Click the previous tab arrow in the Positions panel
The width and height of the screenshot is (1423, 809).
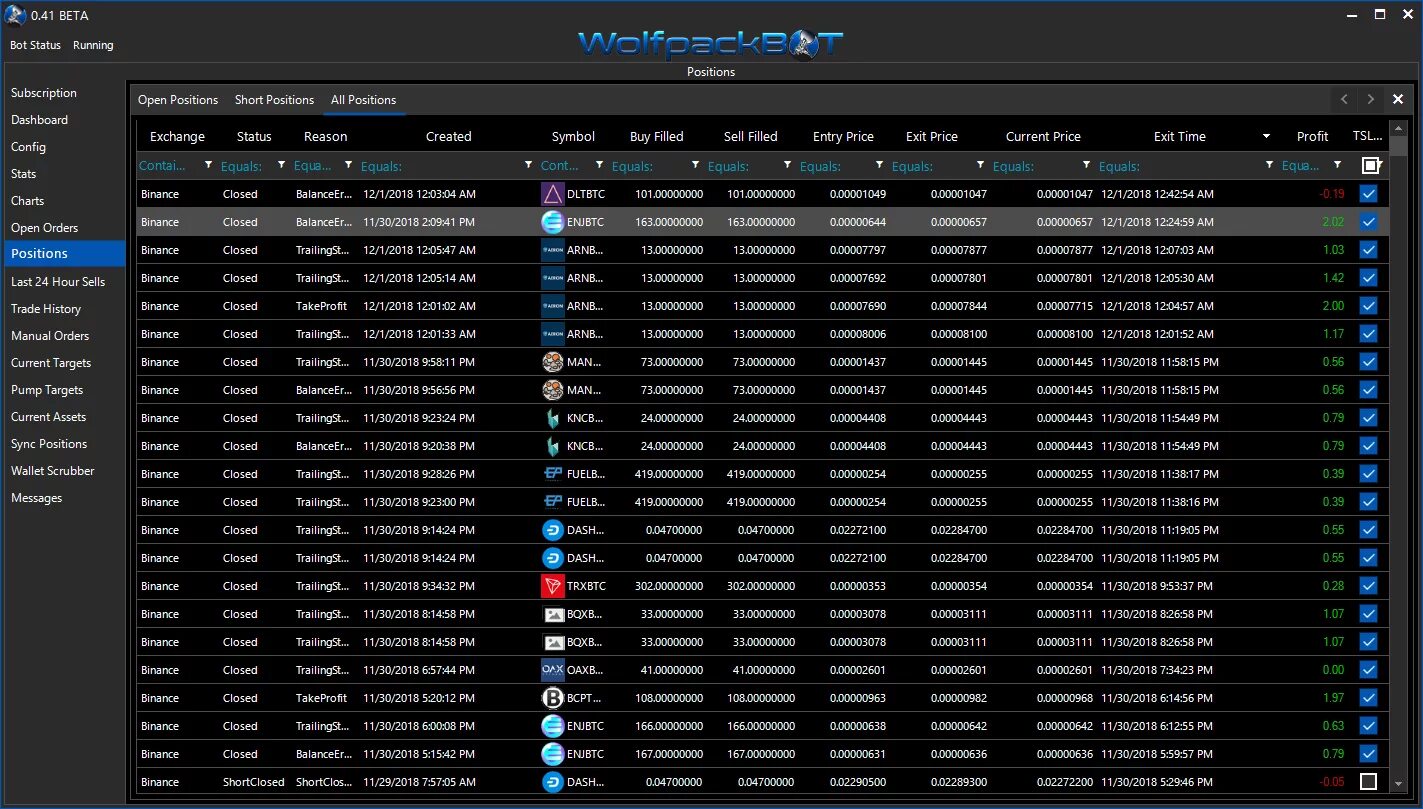point(1344,99)
